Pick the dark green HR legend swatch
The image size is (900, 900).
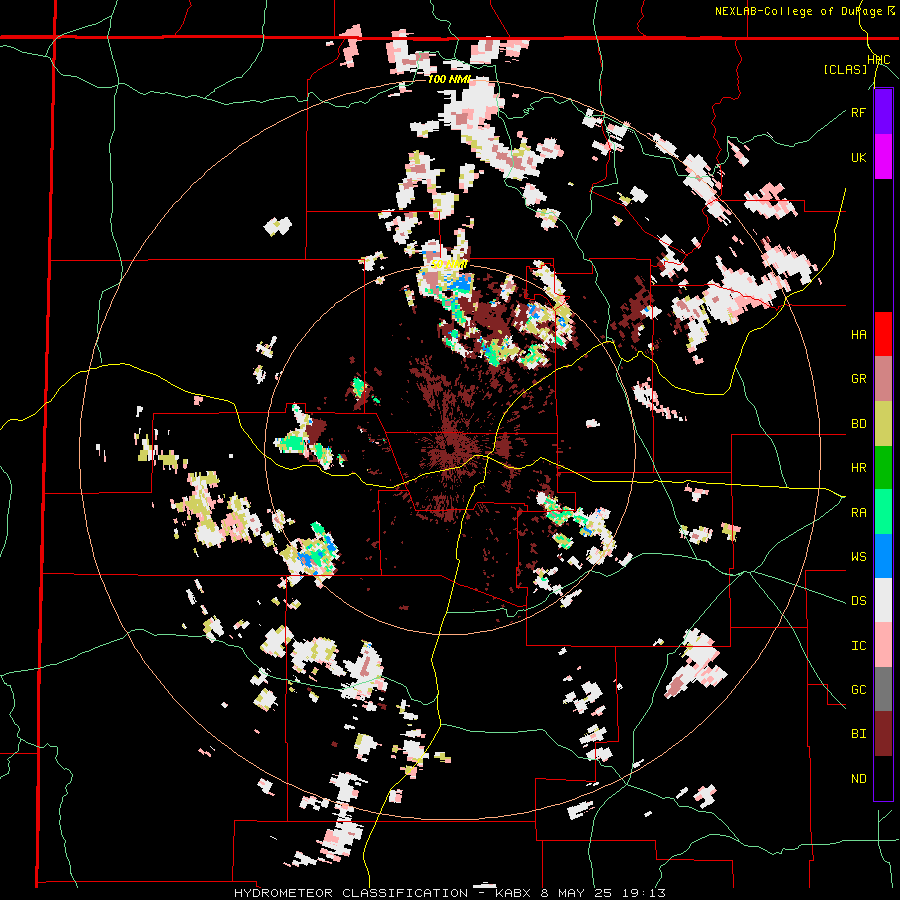click(883, 467)
